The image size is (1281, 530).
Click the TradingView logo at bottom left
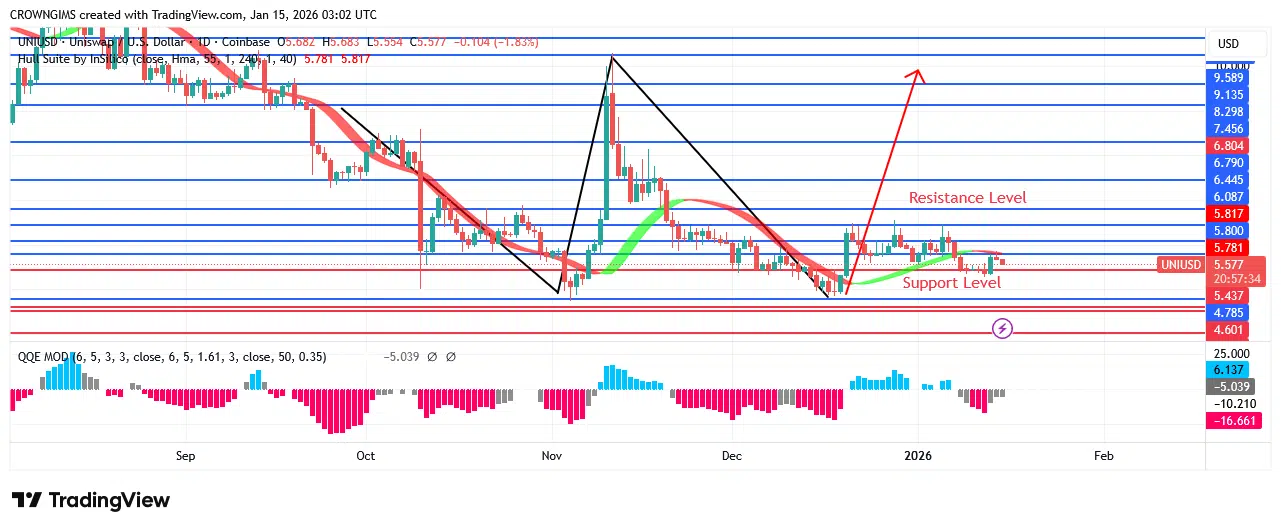coord(90,500)
